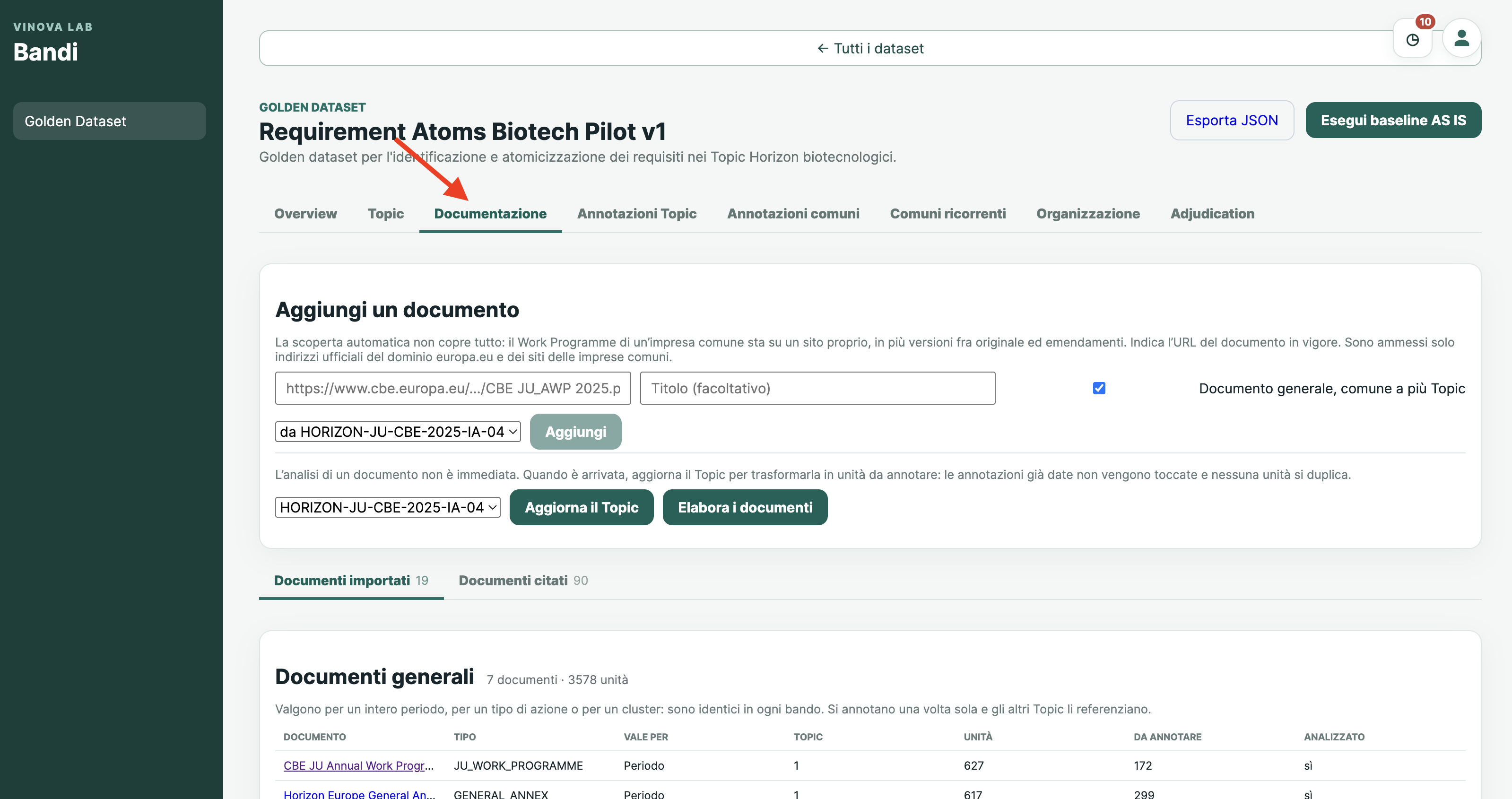This screenshot has width=1512, height=799.
Task: Click 'Aggiorna il Topic' button
Action: coord(581,507)
